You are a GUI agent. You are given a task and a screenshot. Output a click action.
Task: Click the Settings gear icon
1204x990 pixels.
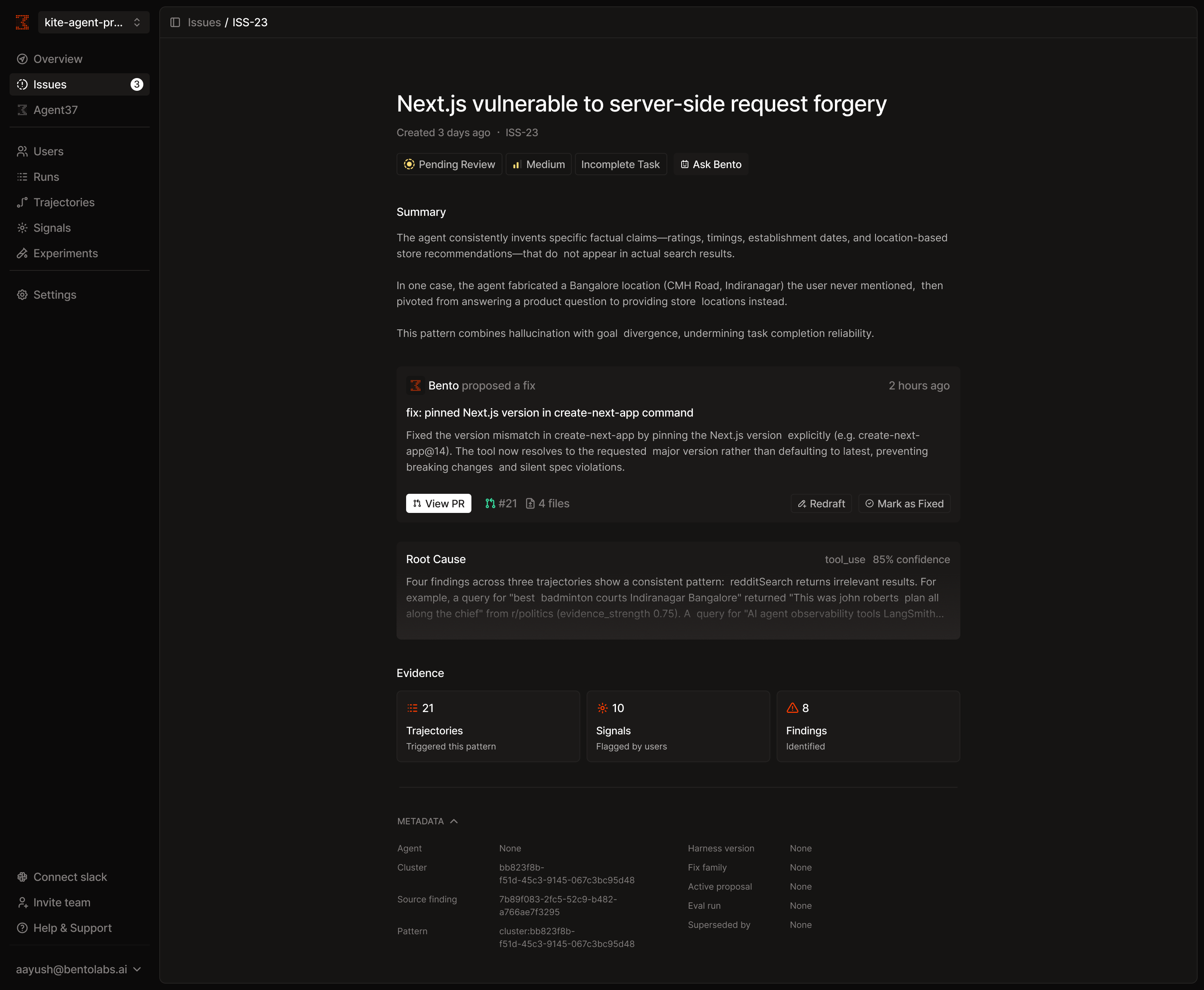coord(22,295)
